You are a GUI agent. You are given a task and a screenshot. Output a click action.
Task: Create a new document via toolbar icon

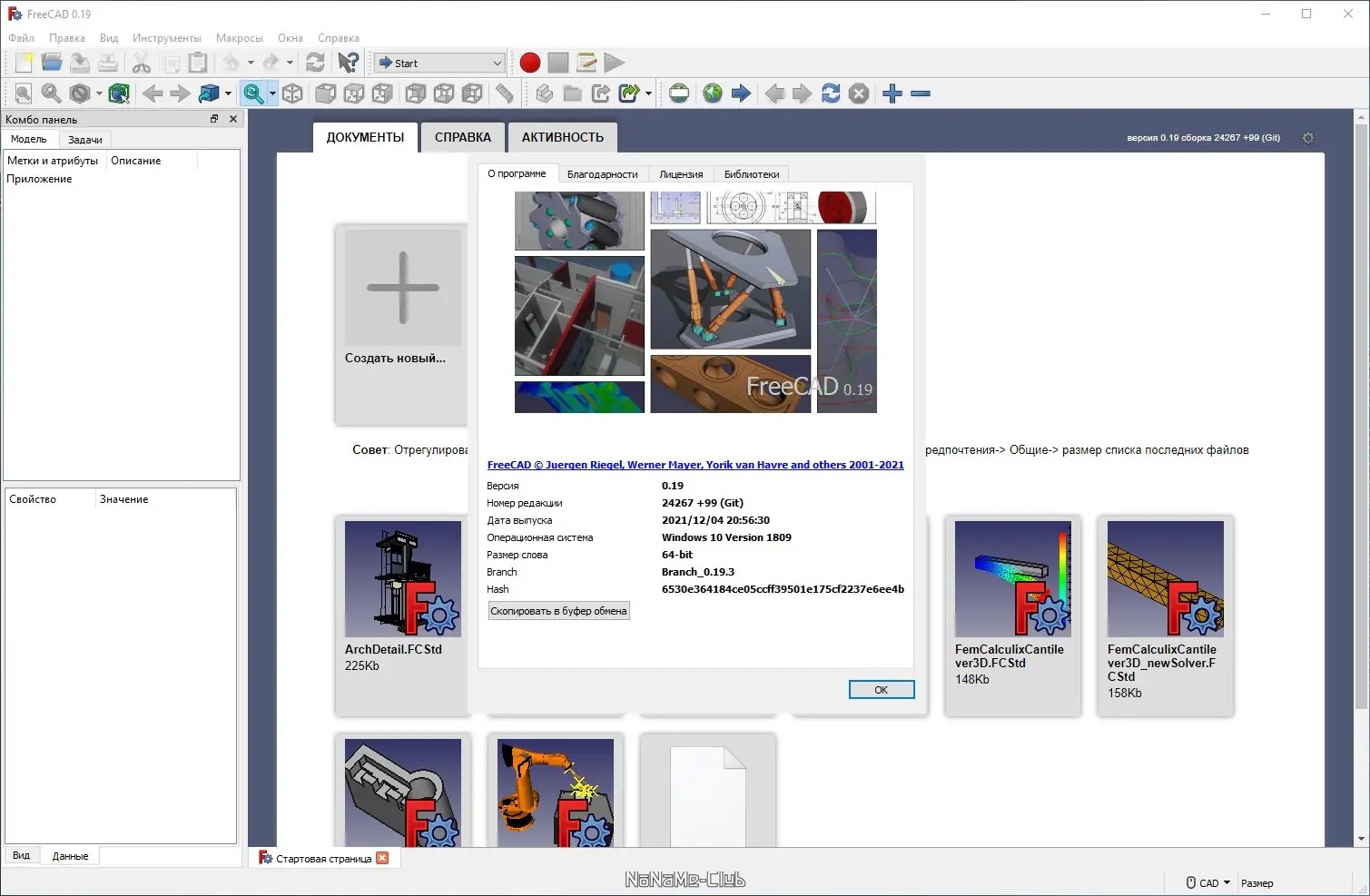click(x=24, y=63)
